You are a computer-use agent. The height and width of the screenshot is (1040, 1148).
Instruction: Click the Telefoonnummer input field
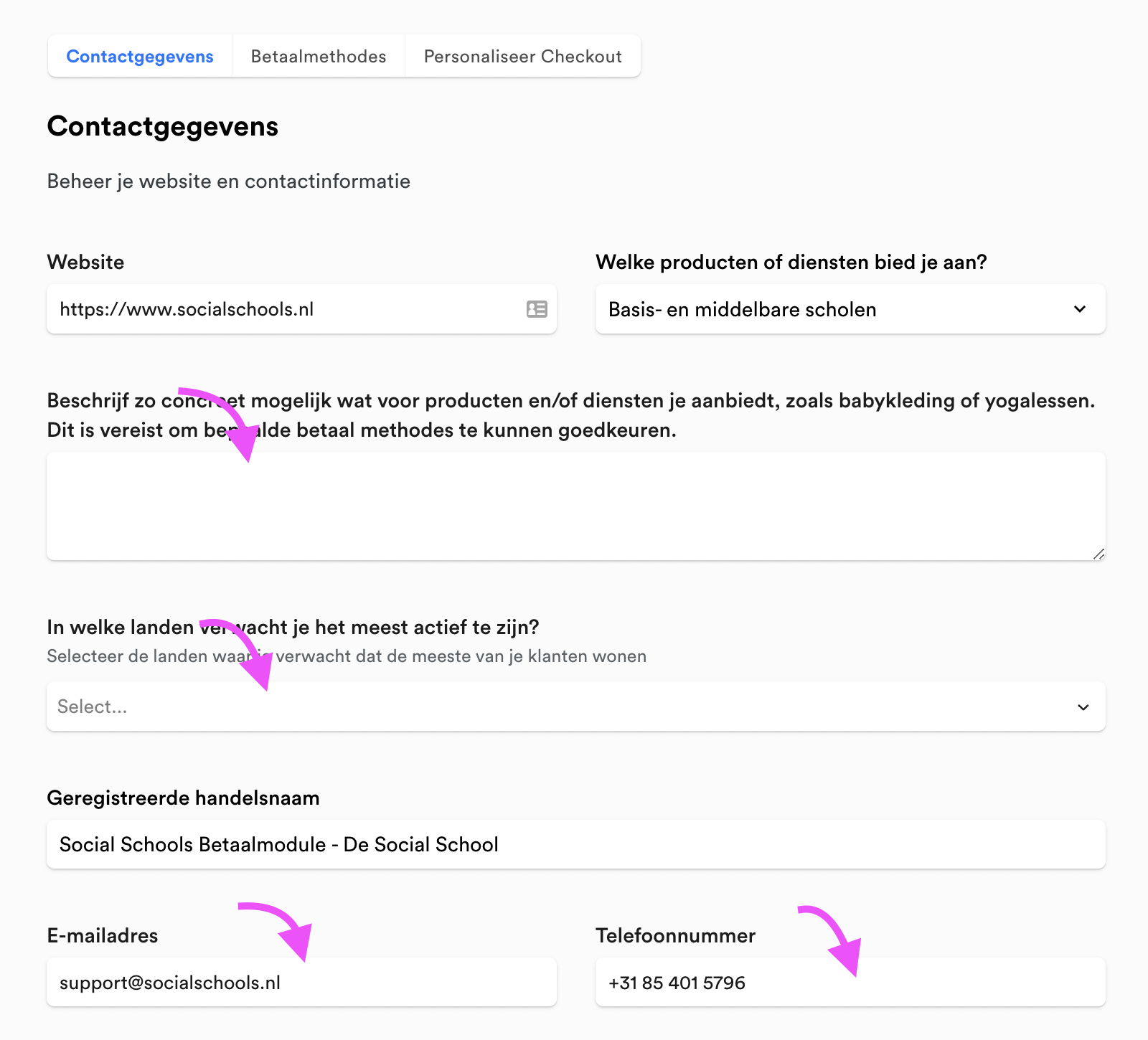click(x=850, y=983)
